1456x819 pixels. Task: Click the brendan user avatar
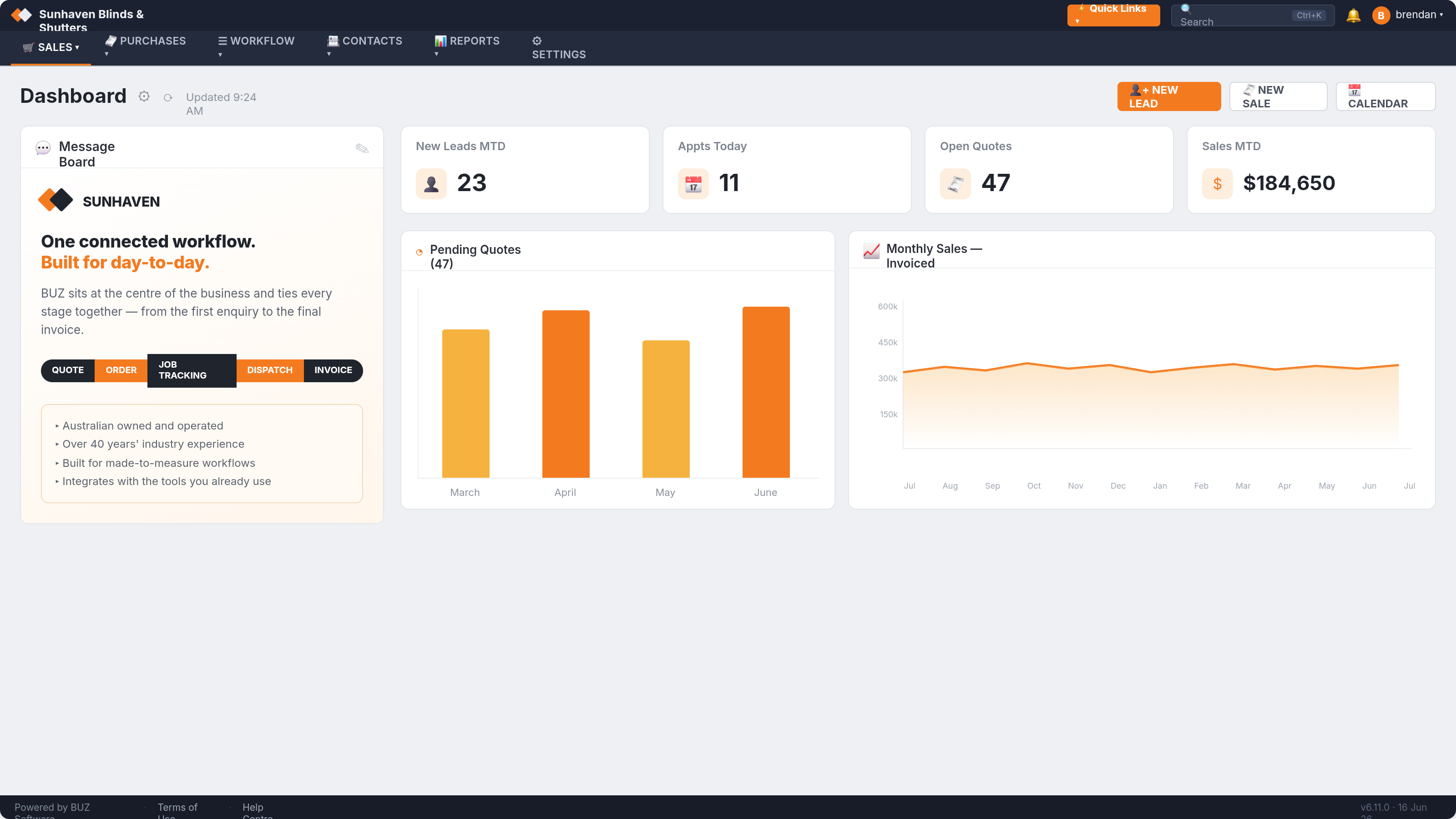point(1381,15)
